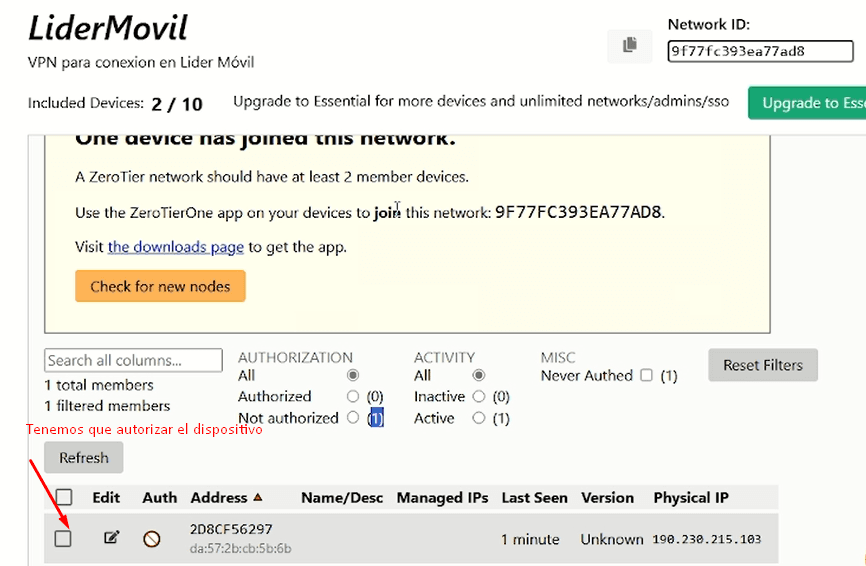Viewport: 866px width, 566px height.
Task: Click the Address column sort arrow
Action: 258,498
